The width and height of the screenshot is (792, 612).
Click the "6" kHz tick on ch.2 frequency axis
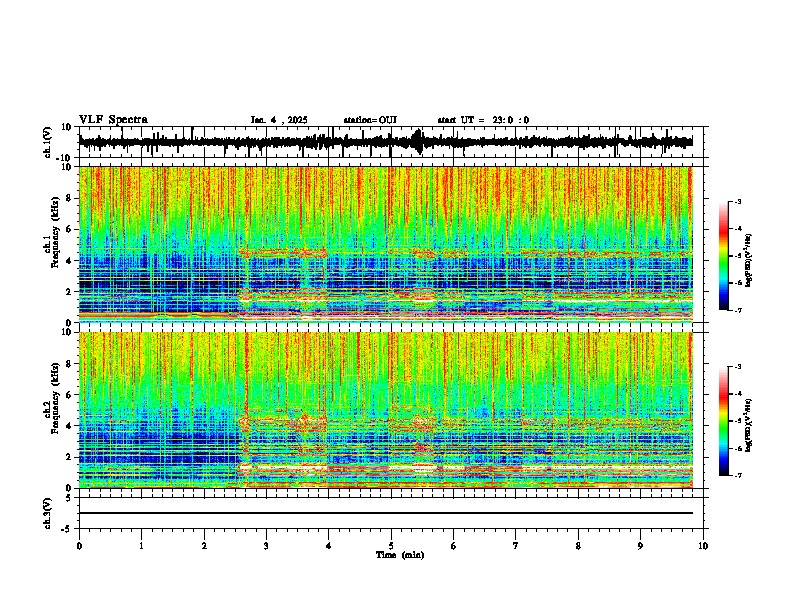(x=70, y=395)
